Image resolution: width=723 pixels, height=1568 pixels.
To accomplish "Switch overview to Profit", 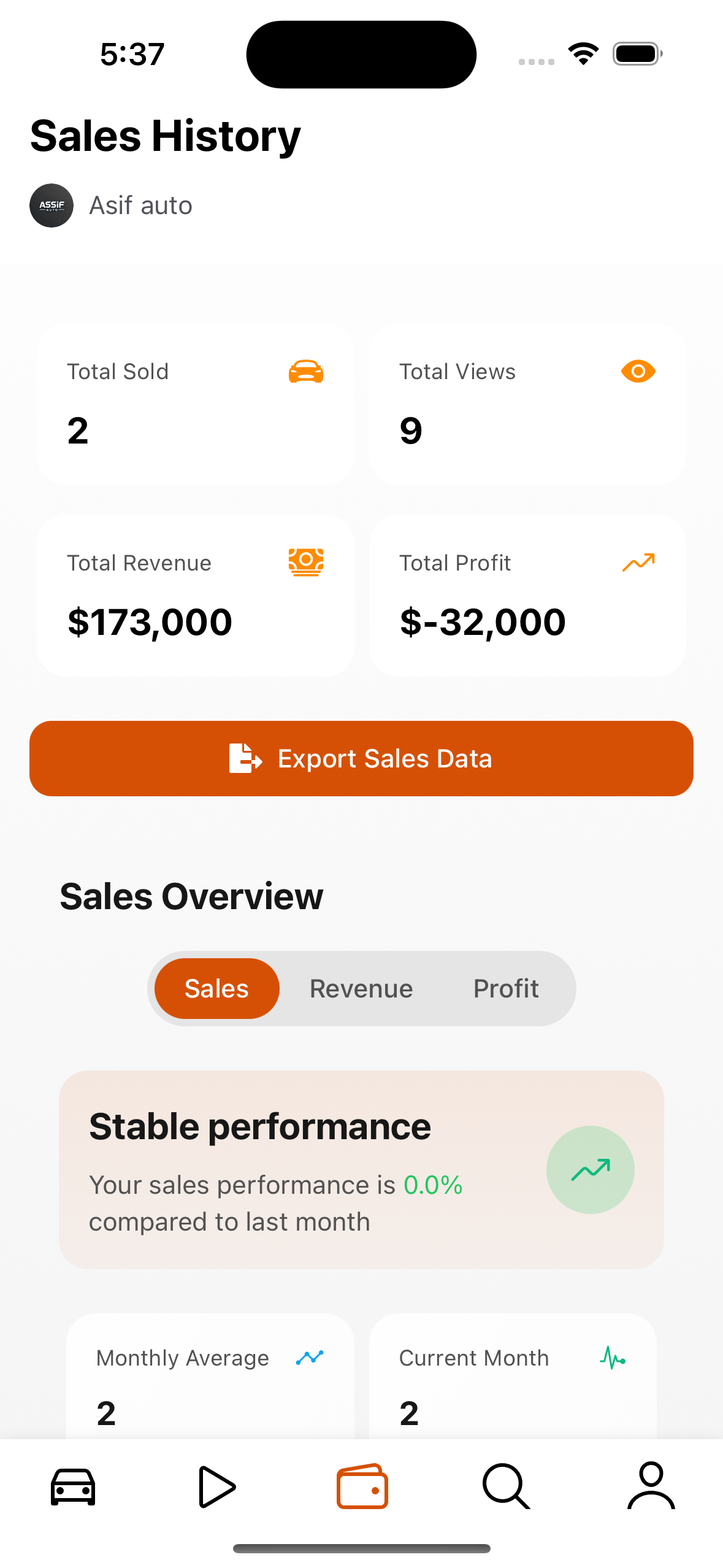I will point(506,988).
